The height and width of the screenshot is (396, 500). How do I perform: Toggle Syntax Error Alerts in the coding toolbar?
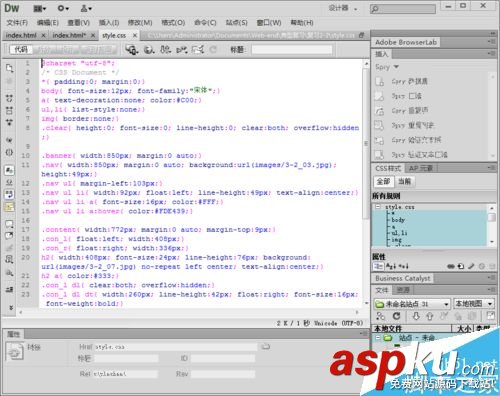click(9, 207)
